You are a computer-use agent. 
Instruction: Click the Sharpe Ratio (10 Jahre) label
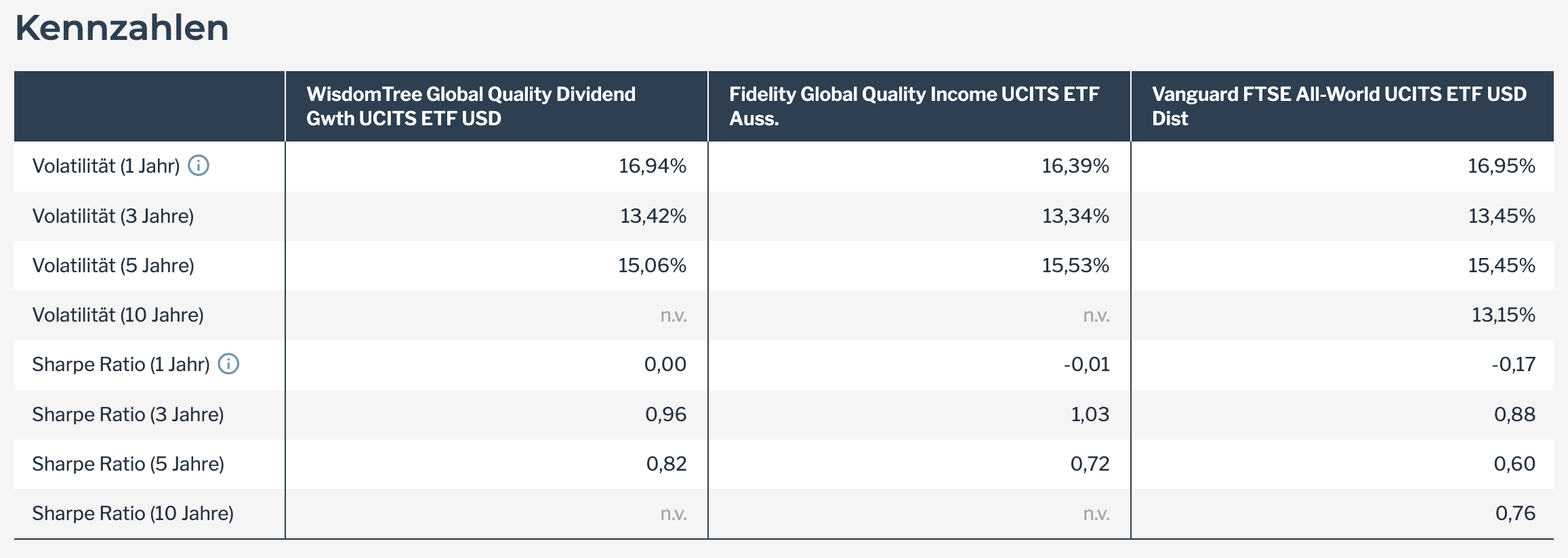point(133,513)
